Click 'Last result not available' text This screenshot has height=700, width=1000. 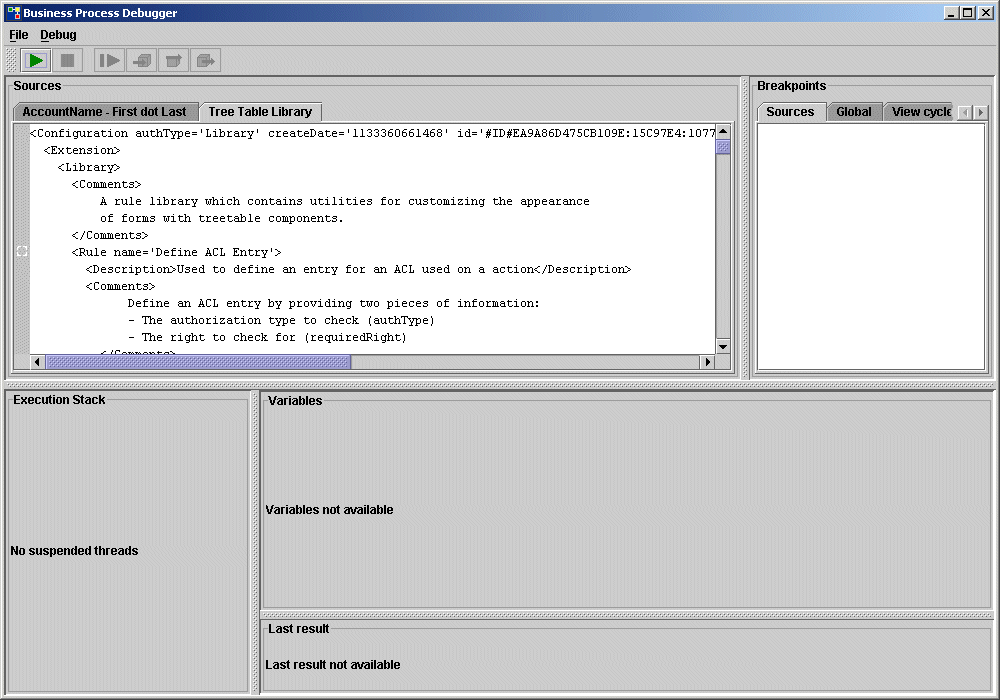(x=333, y=665)
